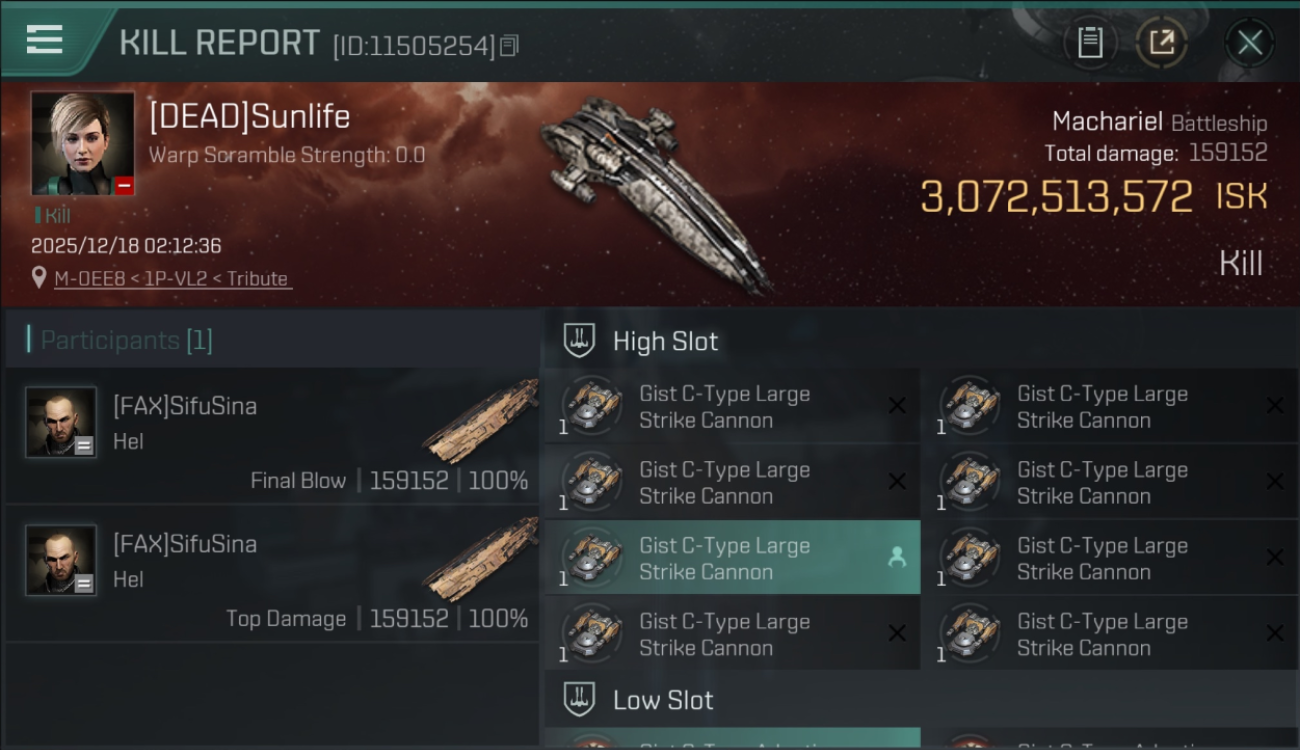Open the clipboard notes icon

1090,42
